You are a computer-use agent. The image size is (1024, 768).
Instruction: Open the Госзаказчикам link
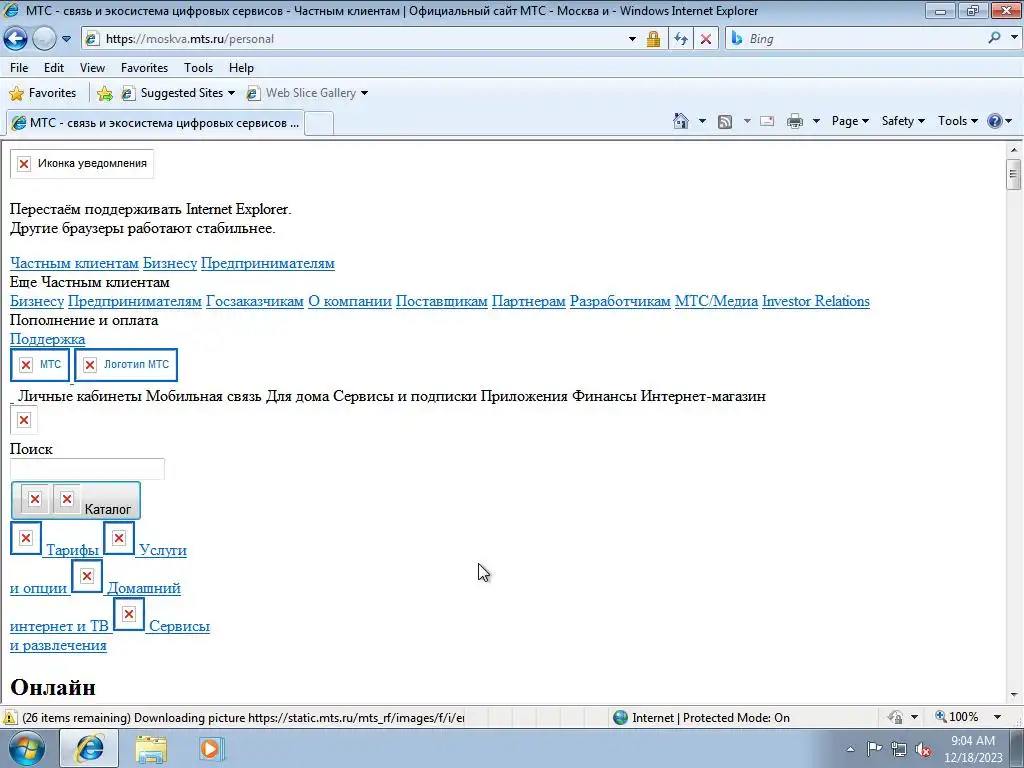(x=255, y=301)
